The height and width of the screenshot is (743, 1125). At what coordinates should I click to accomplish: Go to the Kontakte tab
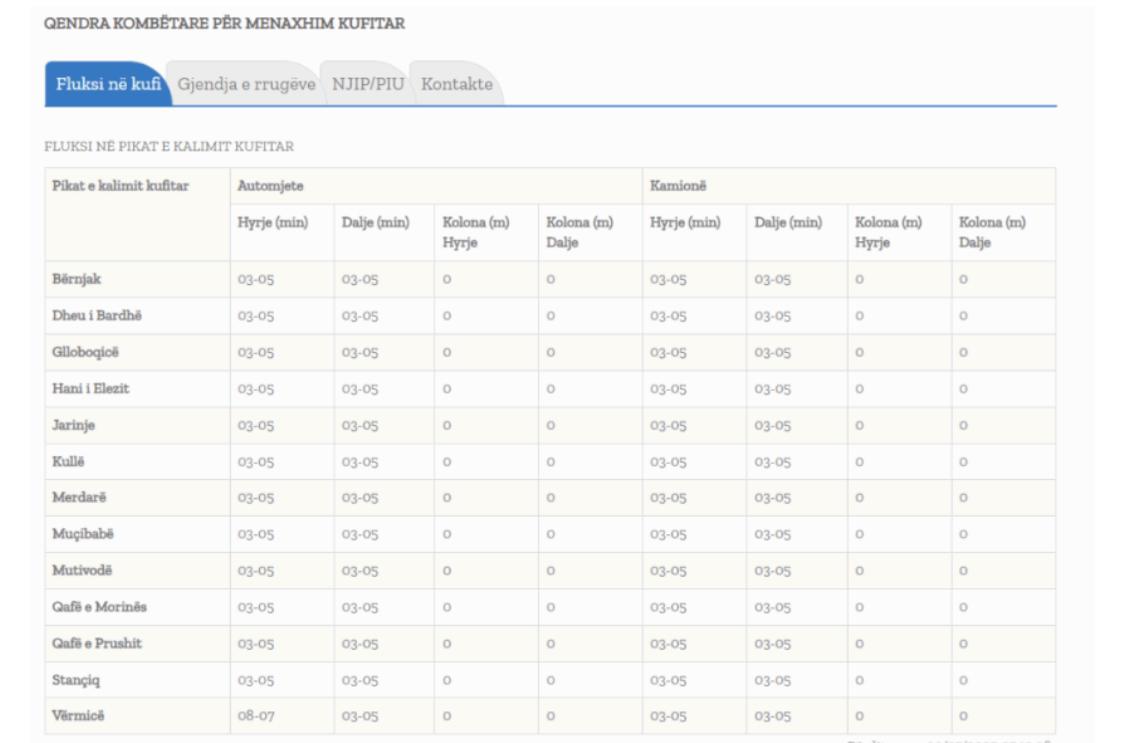[457, 84]
